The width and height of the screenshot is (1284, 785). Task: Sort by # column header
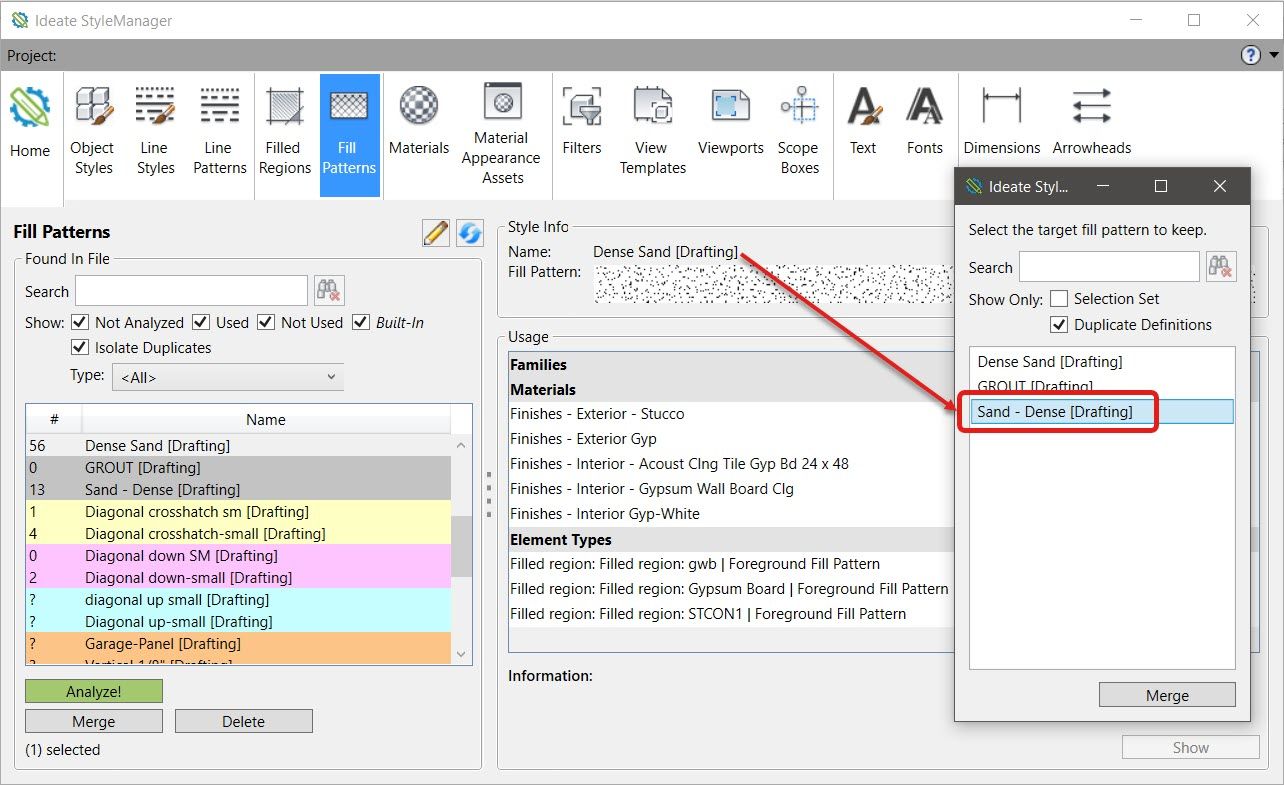point(54,420)
